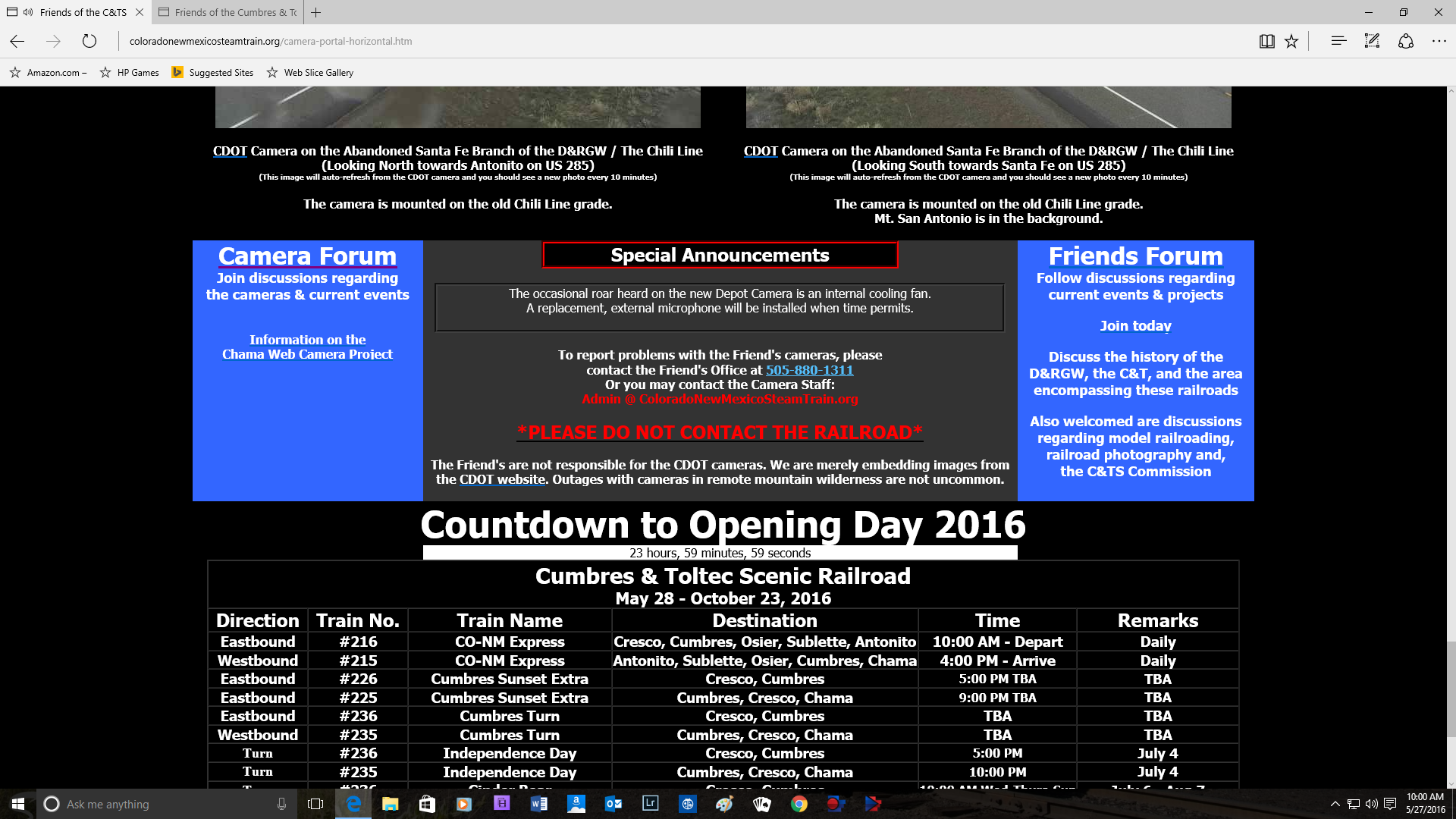Close the Friends of the C&TS tab
This screenshot has width=1456, height=819.
pos(140,12)
